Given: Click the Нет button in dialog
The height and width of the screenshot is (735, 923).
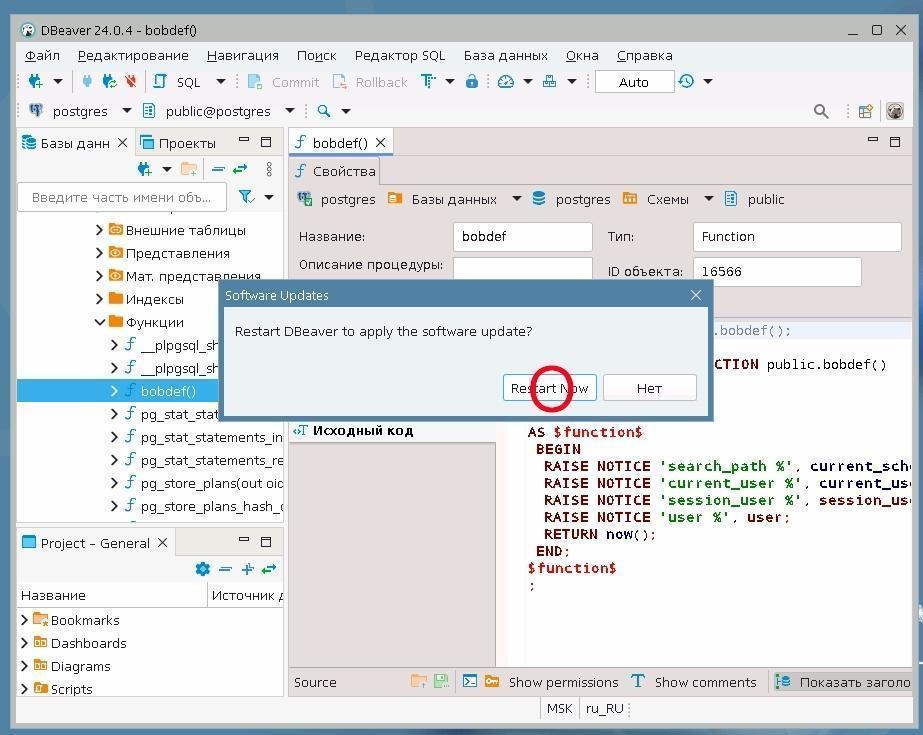Looking at the screenshot, I should [x=649, y=388].
